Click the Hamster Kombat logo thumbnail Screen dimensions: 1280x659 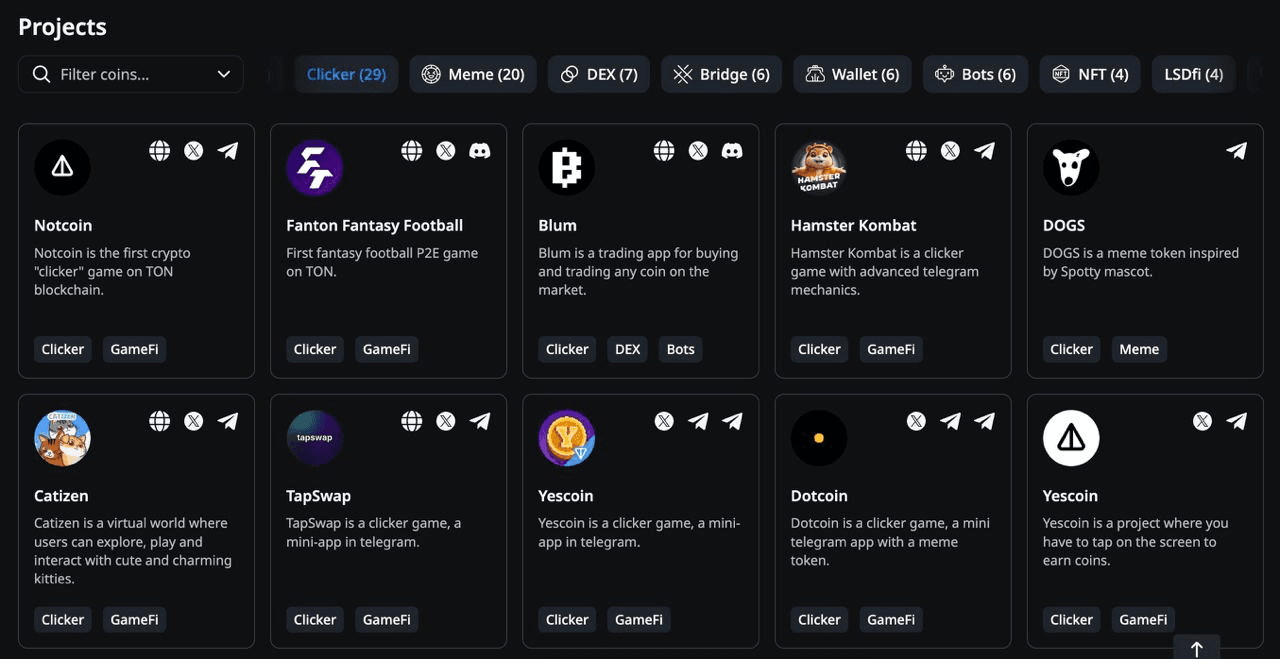(819, 167)
